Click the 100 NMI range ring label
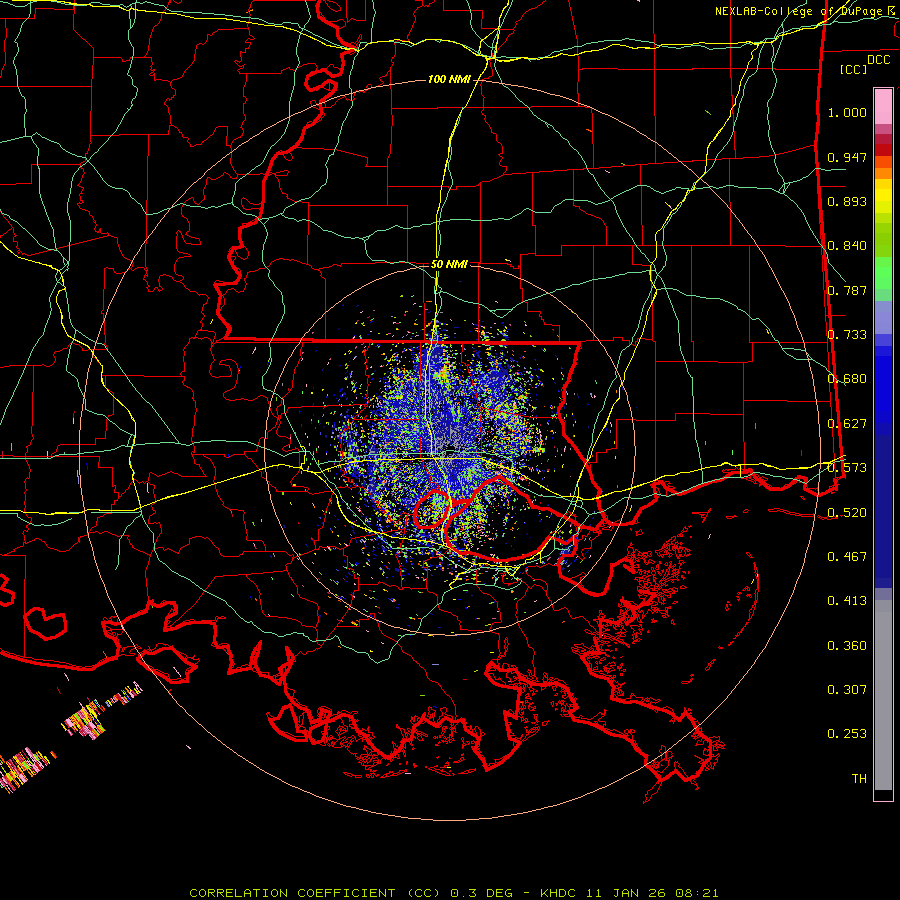This screenshot has height=900, width=900. tap(449, 79)
